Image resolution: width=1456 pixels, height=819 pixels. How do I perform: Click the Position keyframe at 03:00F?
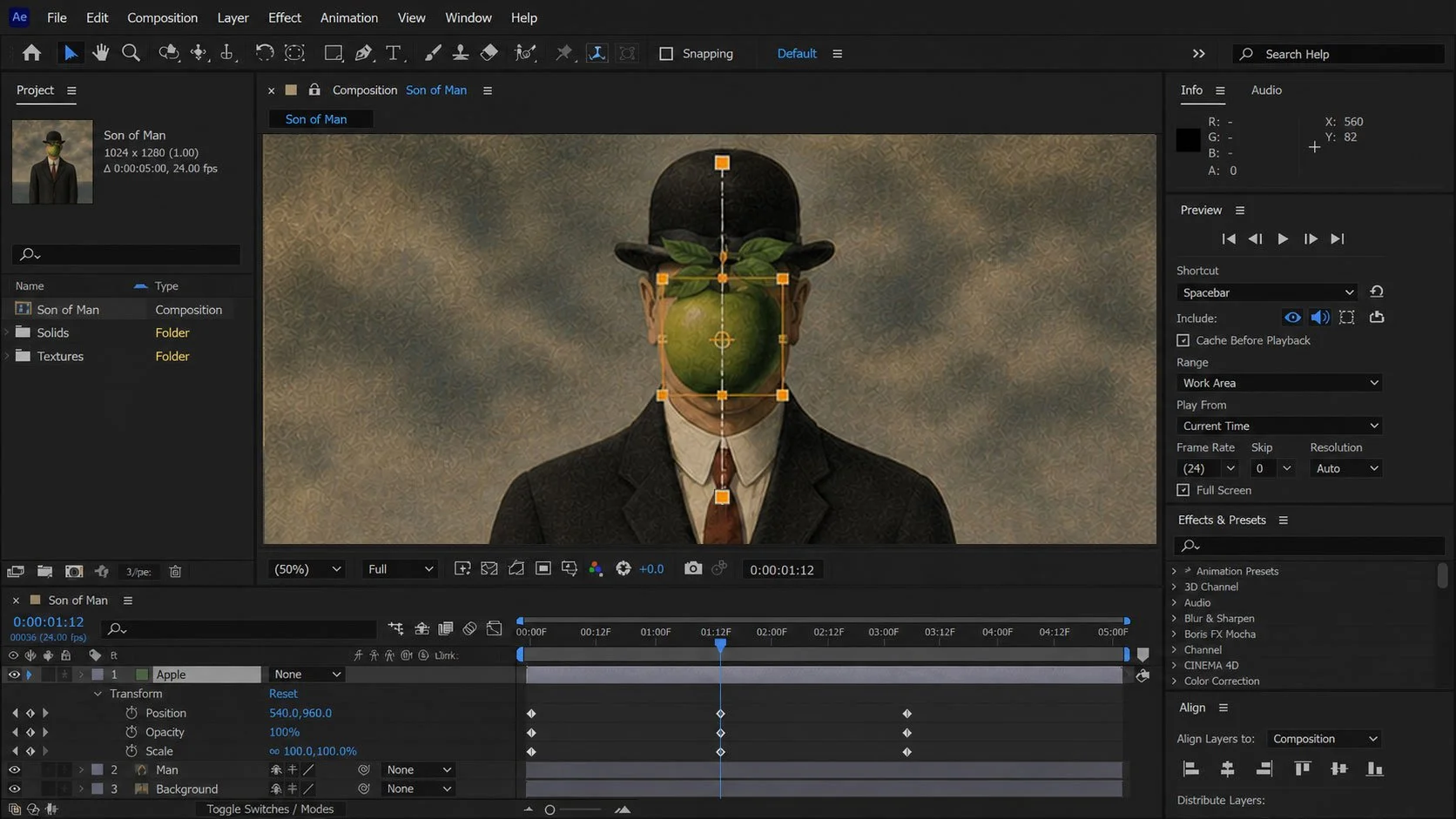[x=907, y=714]
